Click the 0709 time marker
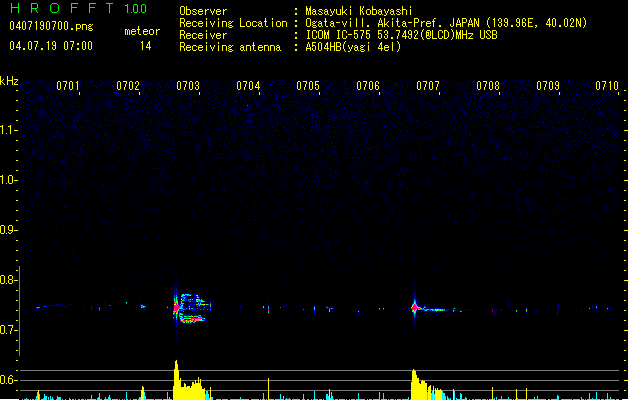Viewport: 629px width, 400px height. click(x=548, y=86)
